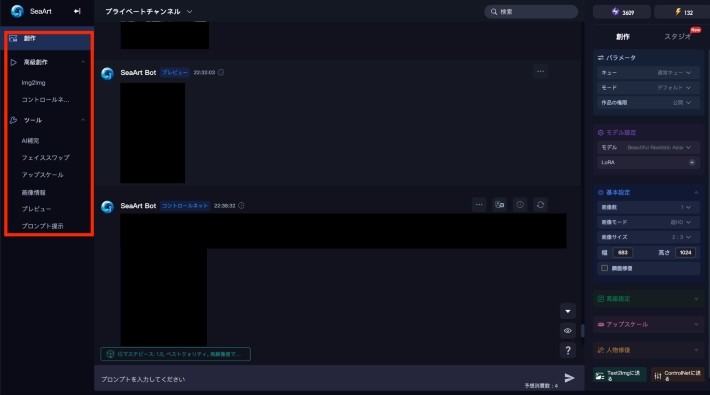This screenshot has width=710, height=395.
Task: Select 創作 in the left sidebar
Action: [48, 39]
